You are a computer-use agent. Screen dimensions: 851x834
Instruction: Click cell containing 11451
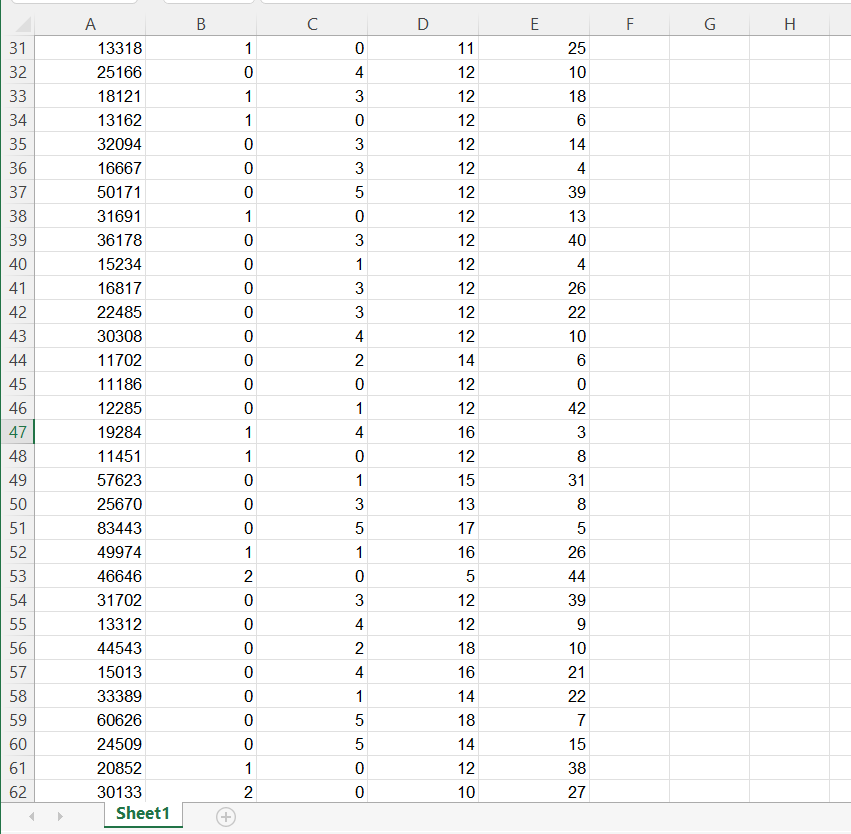[x=90, y=456]
